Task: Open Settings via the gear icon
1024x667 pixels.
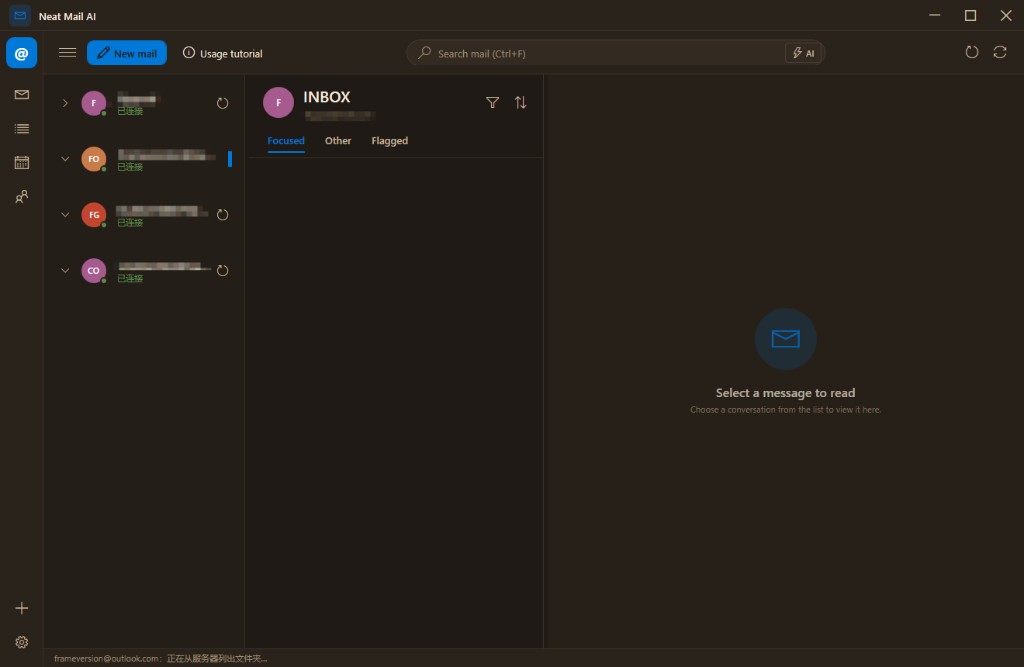Action: point(21,641)
